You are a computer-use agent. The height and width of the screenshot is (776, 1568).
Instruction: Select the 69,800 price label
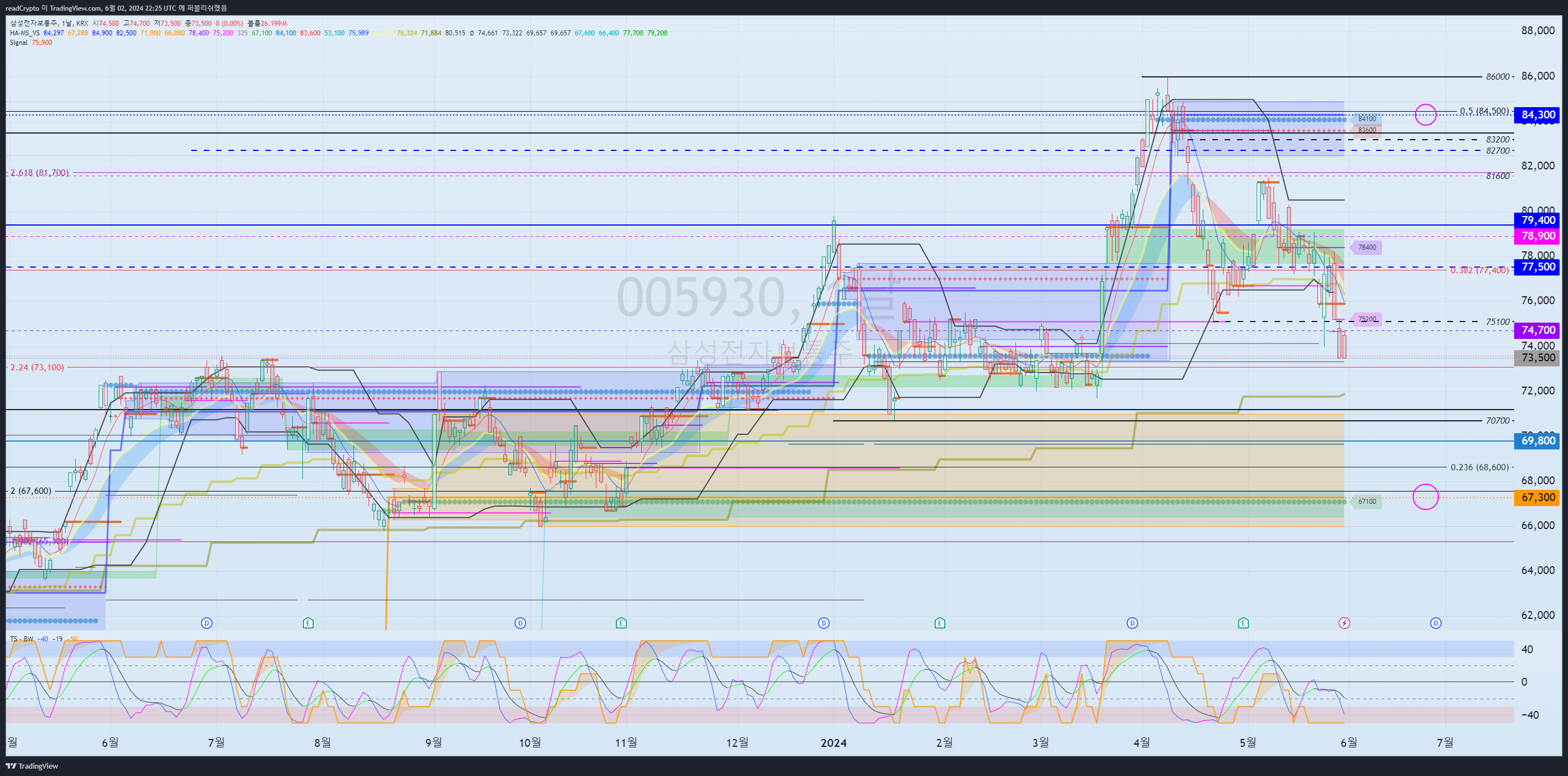(1537, 440)
